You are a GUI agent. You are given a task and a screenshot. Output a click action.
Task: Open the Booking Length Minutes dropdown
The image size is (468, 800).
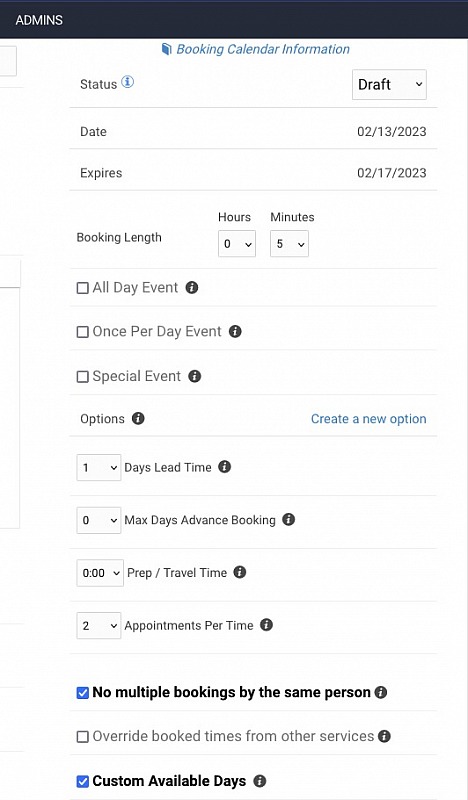(289, 244)
